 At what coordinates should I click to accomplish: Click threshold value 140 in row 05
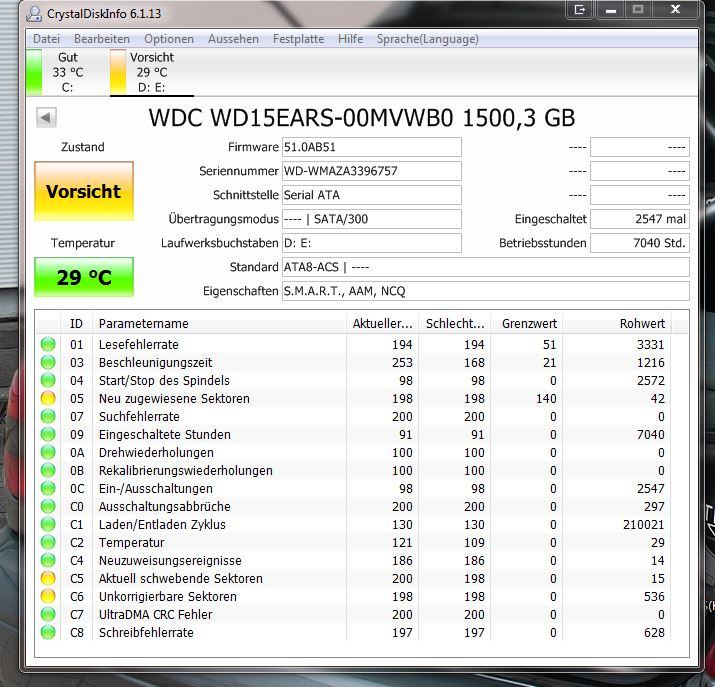click(546, 399)
